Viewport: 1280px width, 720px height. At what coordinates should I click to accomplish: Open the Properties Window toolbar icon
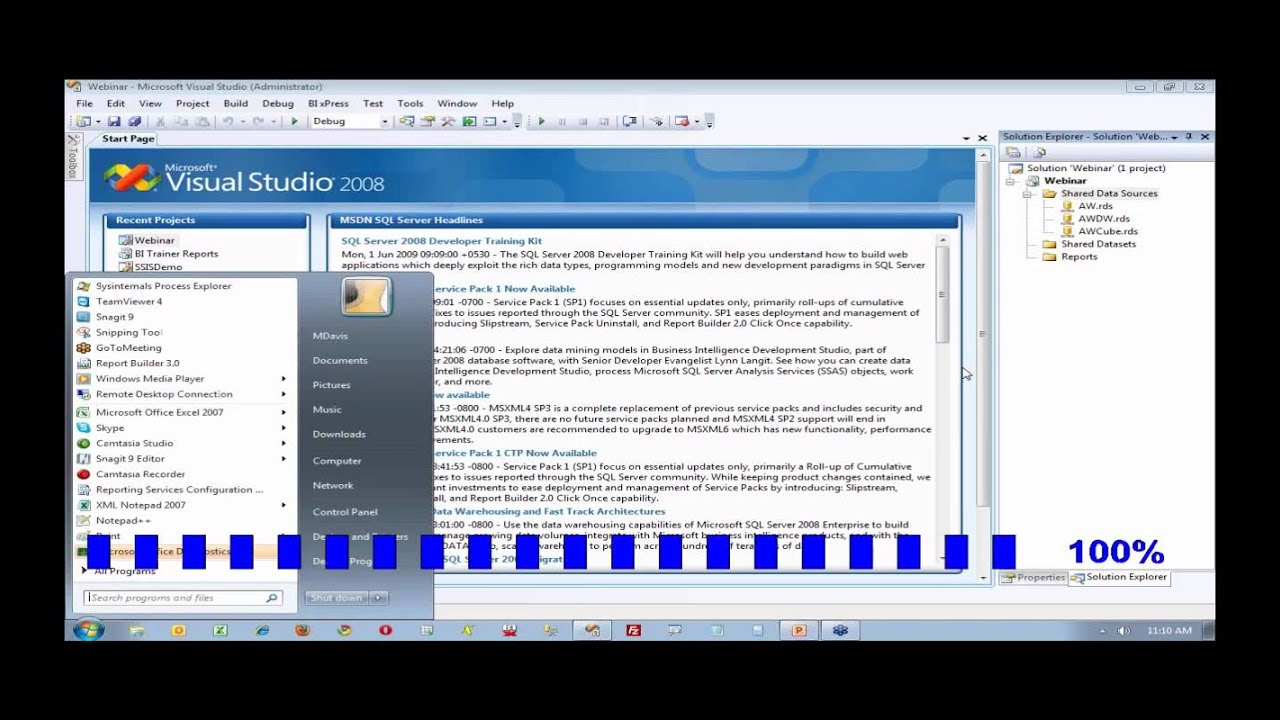point(428,121)
